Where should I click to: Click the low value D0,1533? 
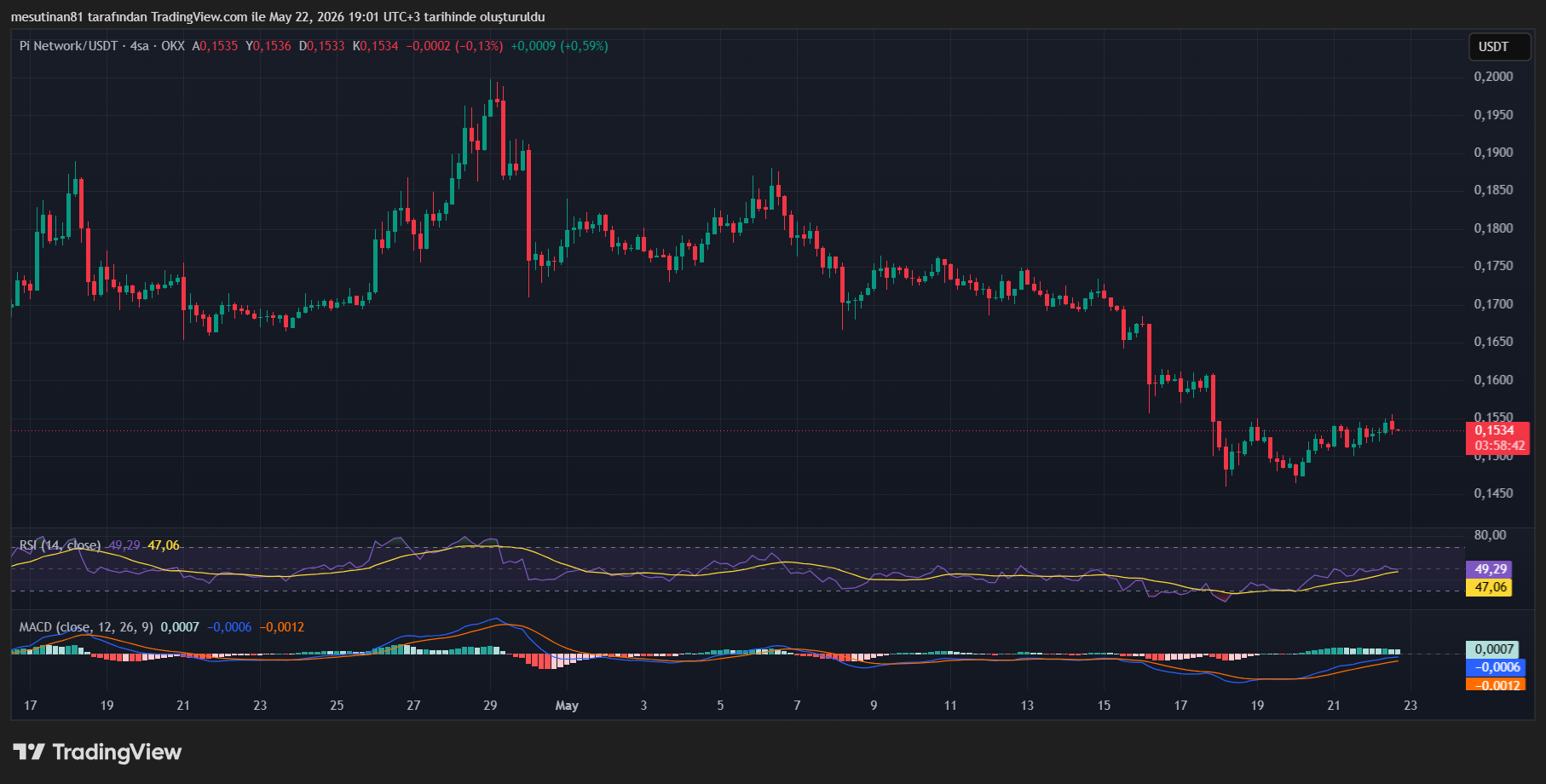coord(322,46)
